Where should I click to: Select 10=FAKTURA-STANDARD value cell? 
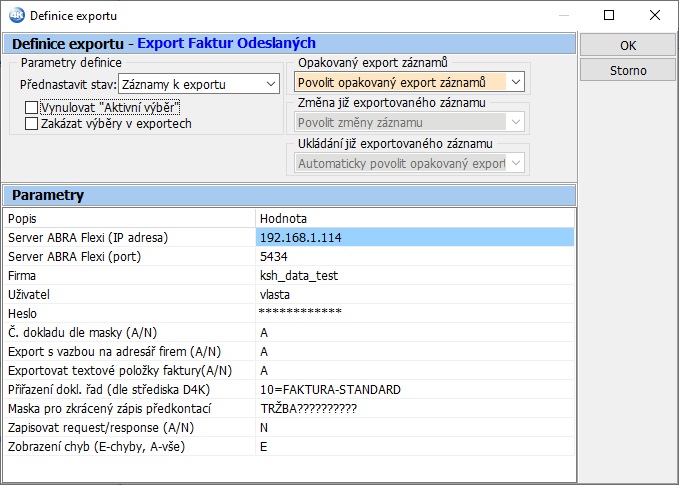415,389
